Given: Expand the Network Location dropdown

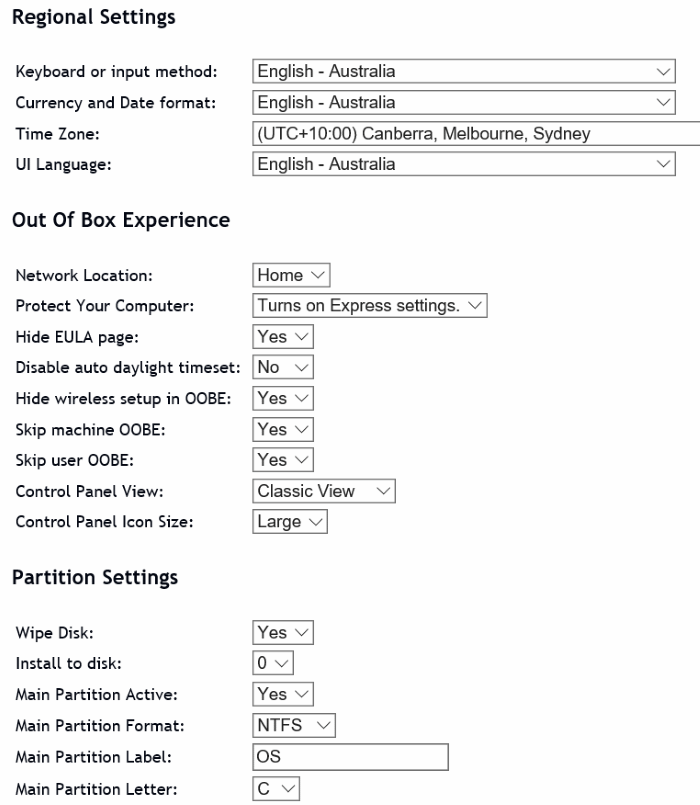Looking at the screenshot, I should click(x=291, y=275).
